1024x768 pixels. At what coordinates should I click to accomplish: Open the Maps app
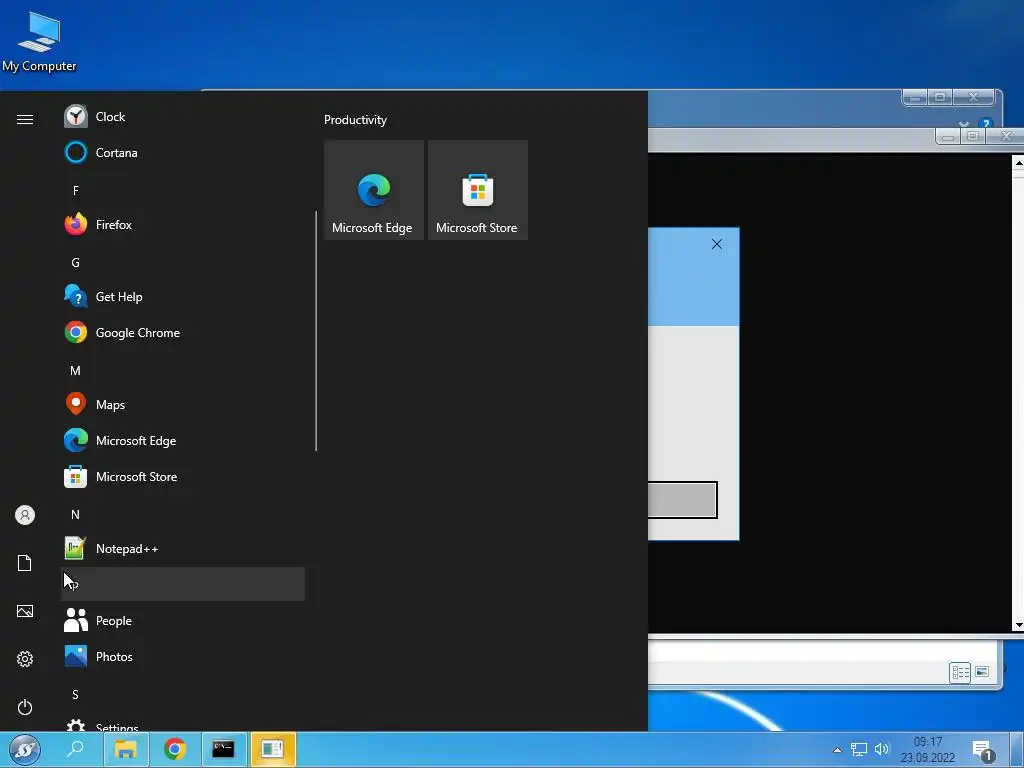pyautogui.click(x=183, y=405)
